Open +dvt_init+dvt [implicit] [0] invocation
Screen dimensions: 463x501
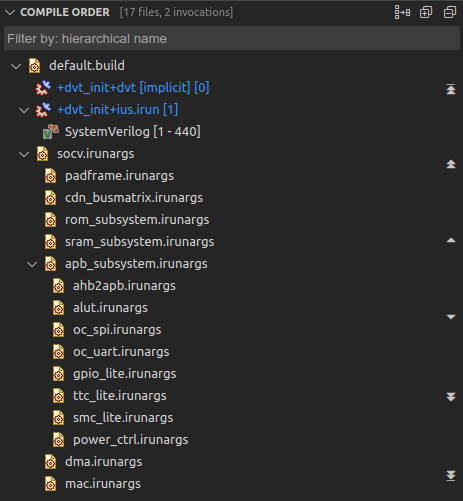(x=133, y=88)
